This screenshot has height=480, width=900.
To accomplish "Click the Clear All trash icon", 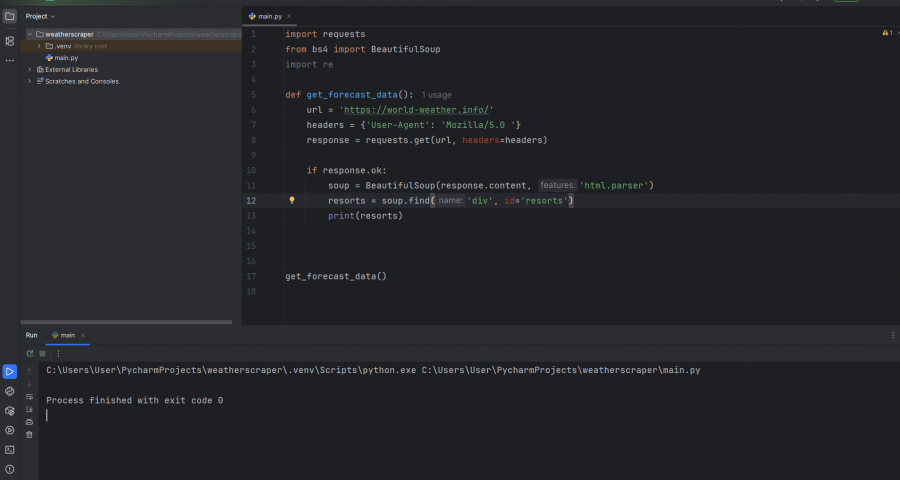I will point(29,435).
